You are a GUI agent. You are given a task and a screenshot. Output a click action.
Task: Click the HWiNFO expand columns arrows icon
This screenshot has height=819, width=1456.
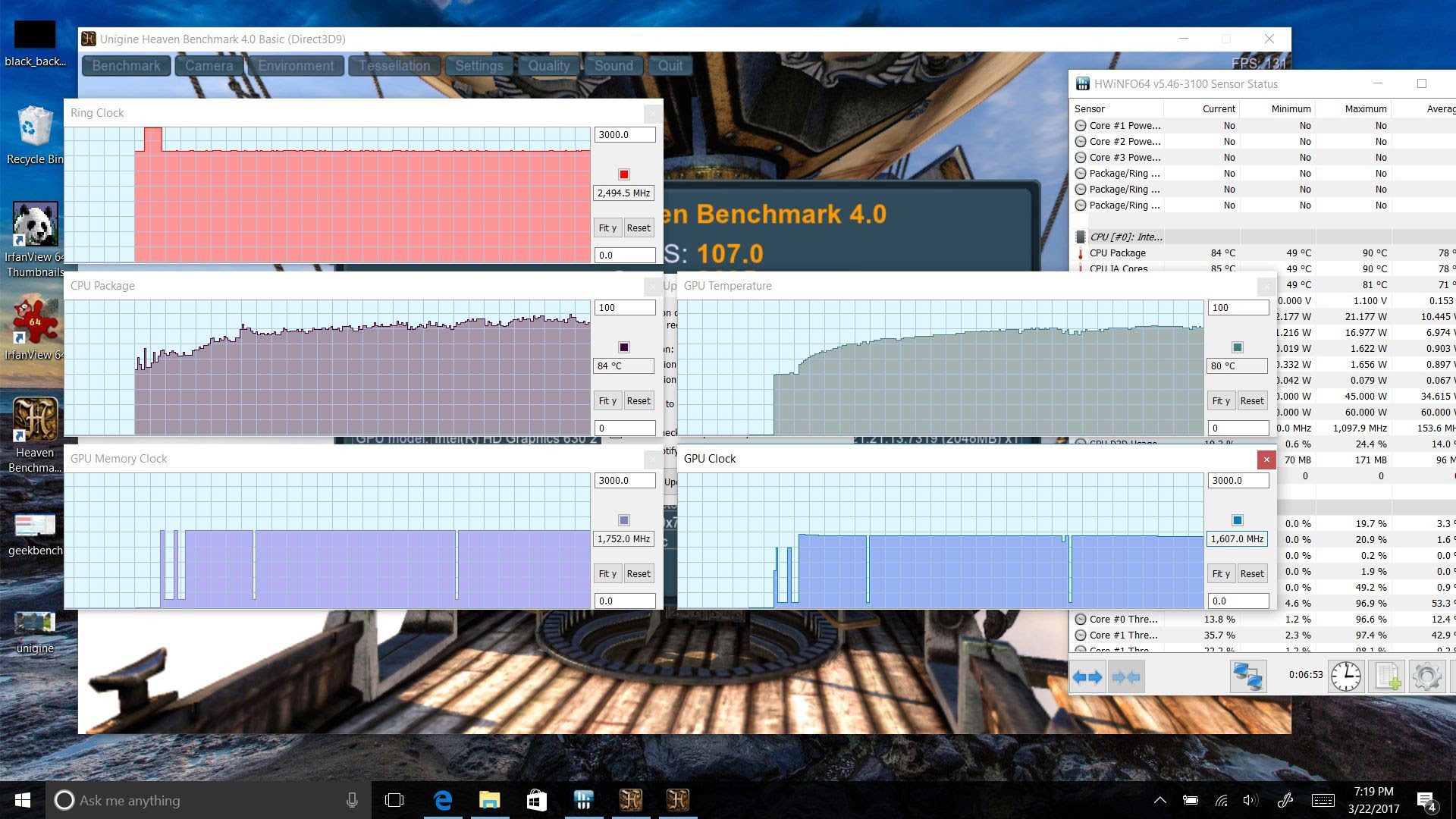point(1087,676)
